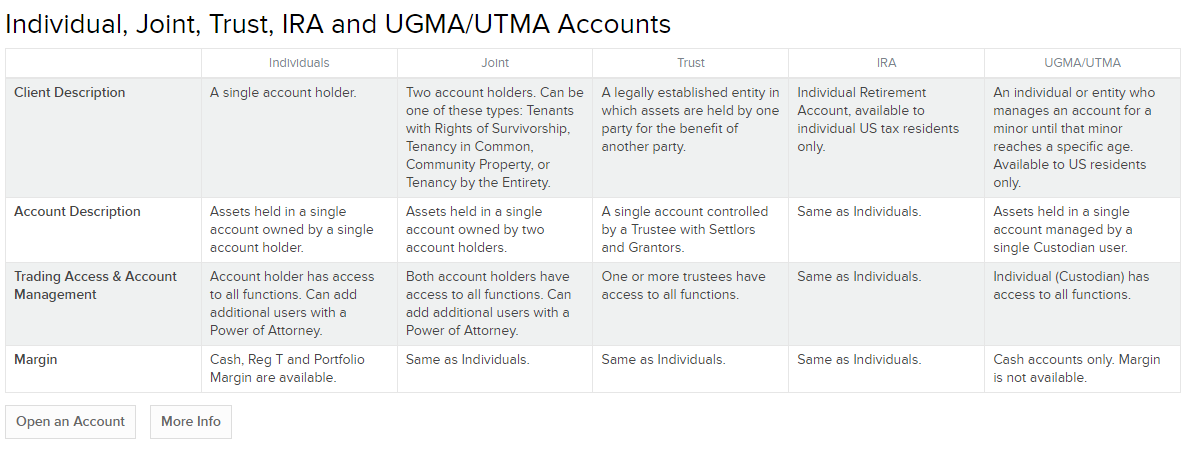Screen dimensions: 1202x472
Task: Click the Margin row label
Action: click(36, 360)
